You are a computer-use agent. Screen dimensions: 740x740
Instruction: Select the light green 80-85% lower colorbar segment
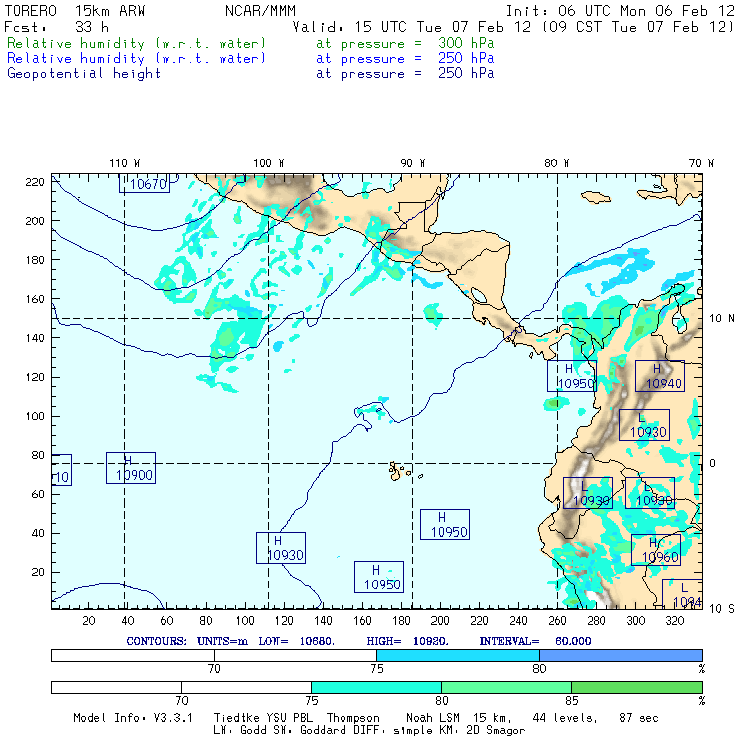506,687
